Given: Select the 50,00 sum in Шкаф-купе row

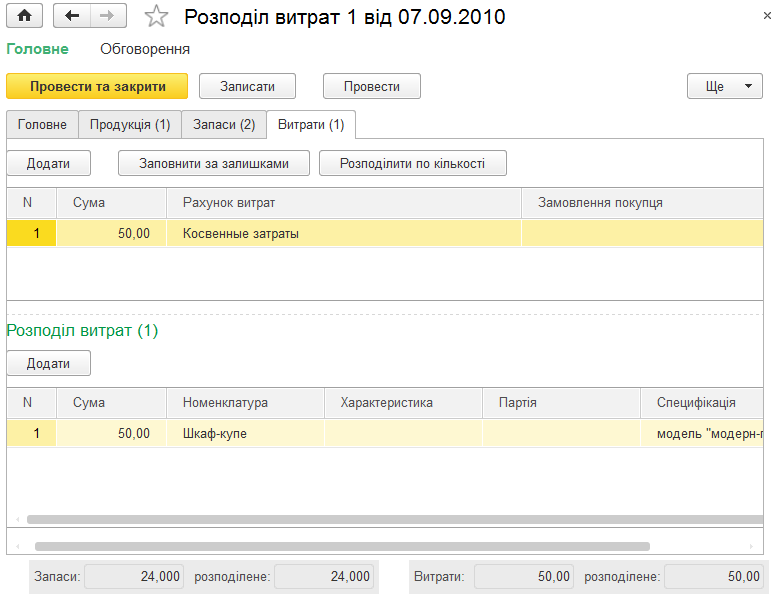Looking at the screenshot, I should click(x=111, y=434).
